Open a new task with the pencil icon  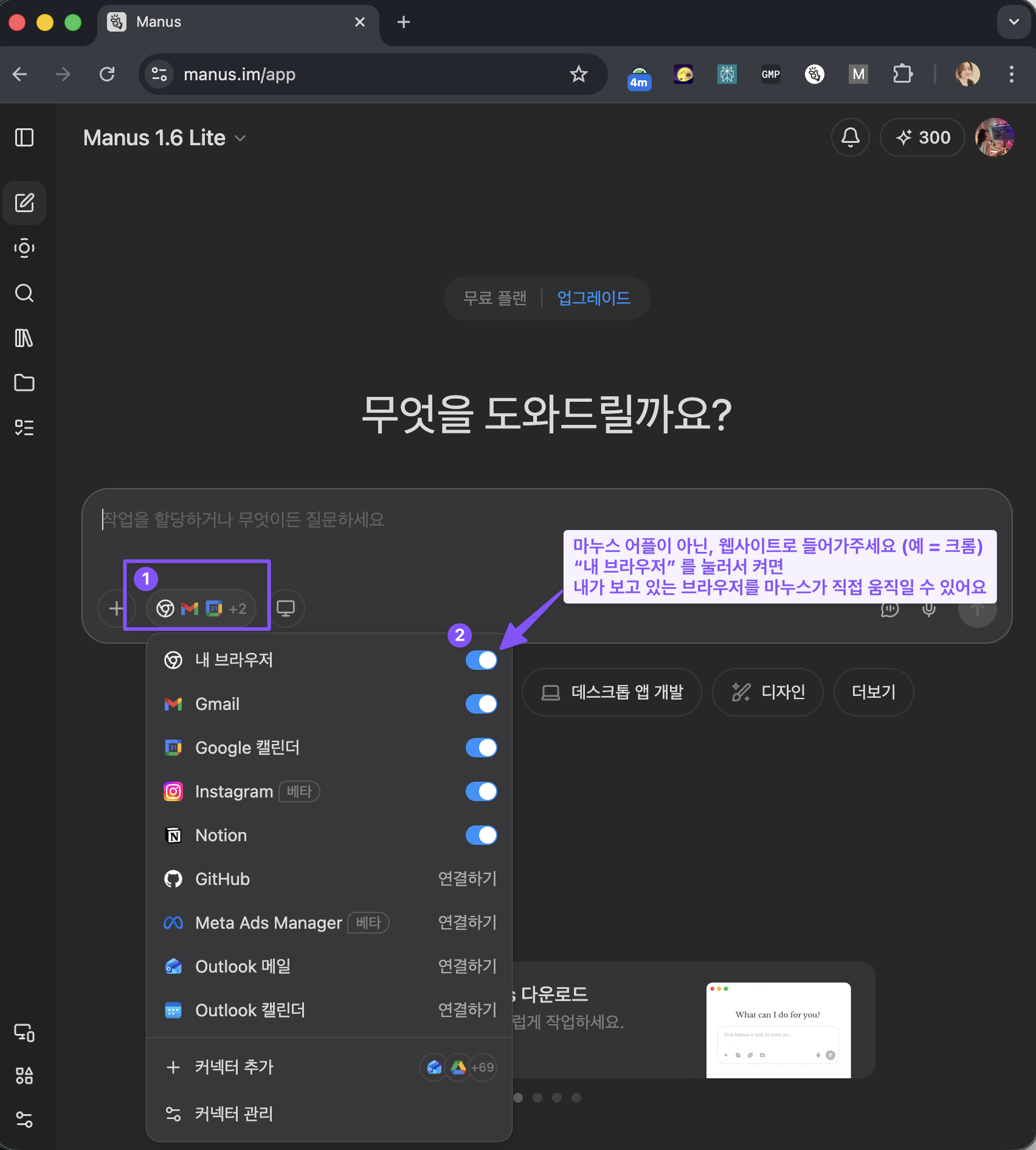[x=24, y=203]
